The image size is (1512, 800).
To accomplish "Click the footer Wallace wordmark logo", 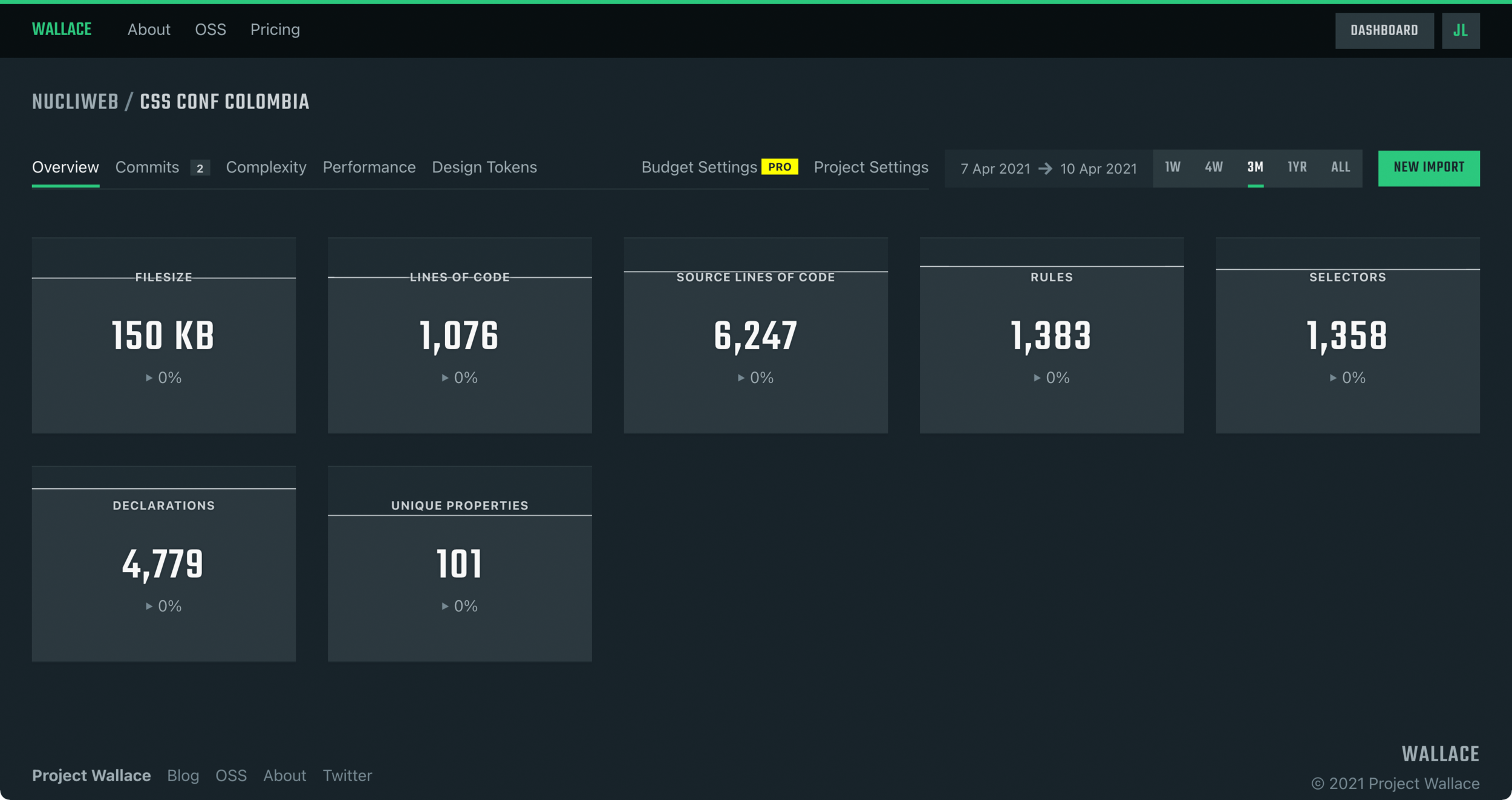I will click(1440, 754).
